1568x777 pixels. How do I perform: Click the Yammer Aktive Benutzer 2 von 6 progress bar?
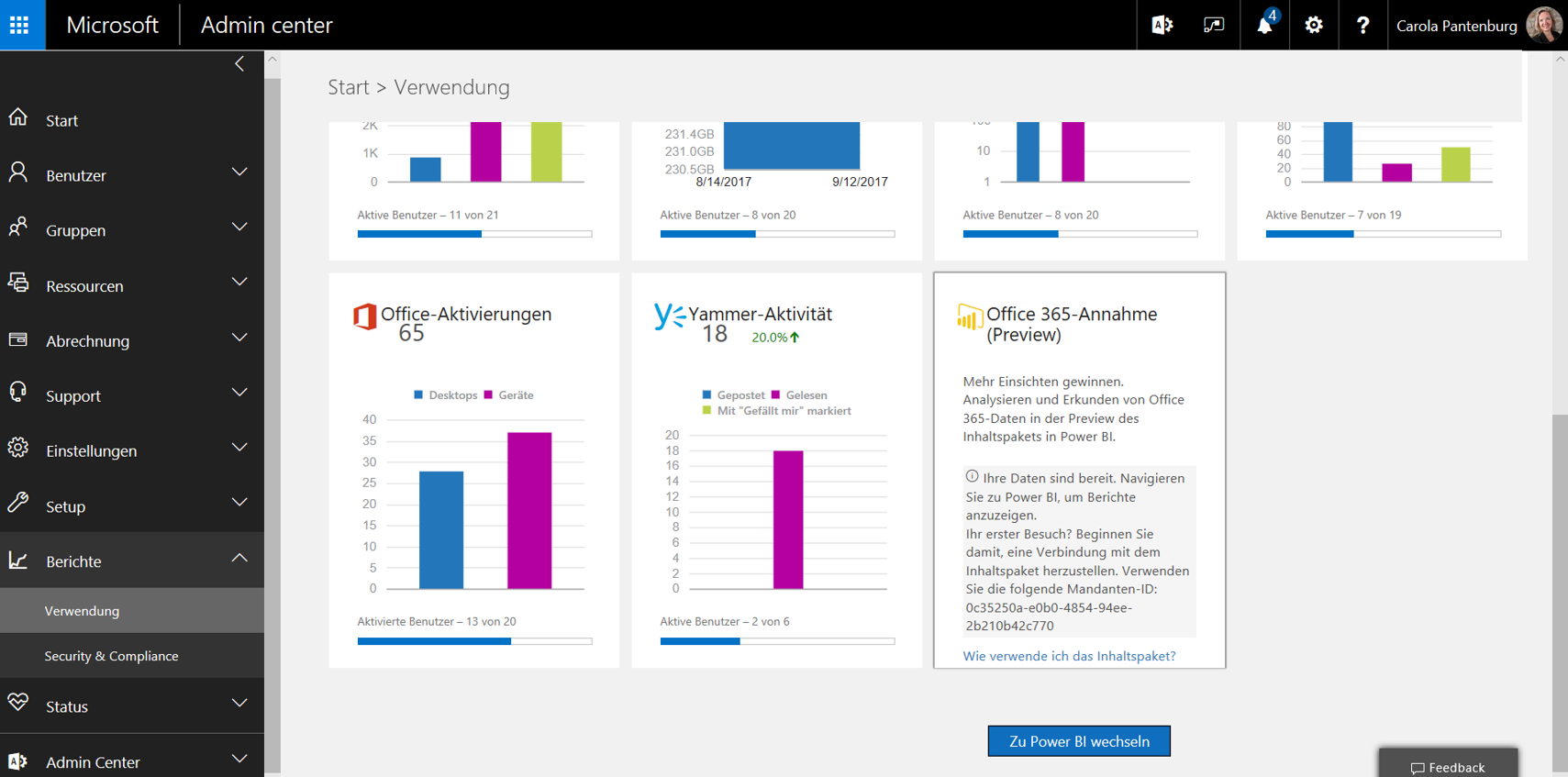point(777,641)
